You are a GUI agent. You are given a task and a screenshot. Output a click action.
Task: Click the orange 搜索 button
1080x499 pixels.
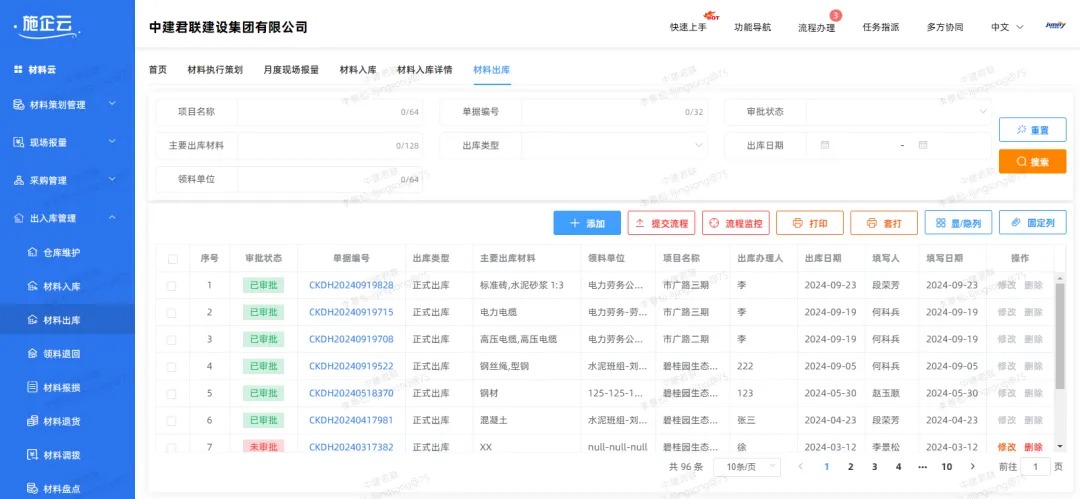point(1032,161)
